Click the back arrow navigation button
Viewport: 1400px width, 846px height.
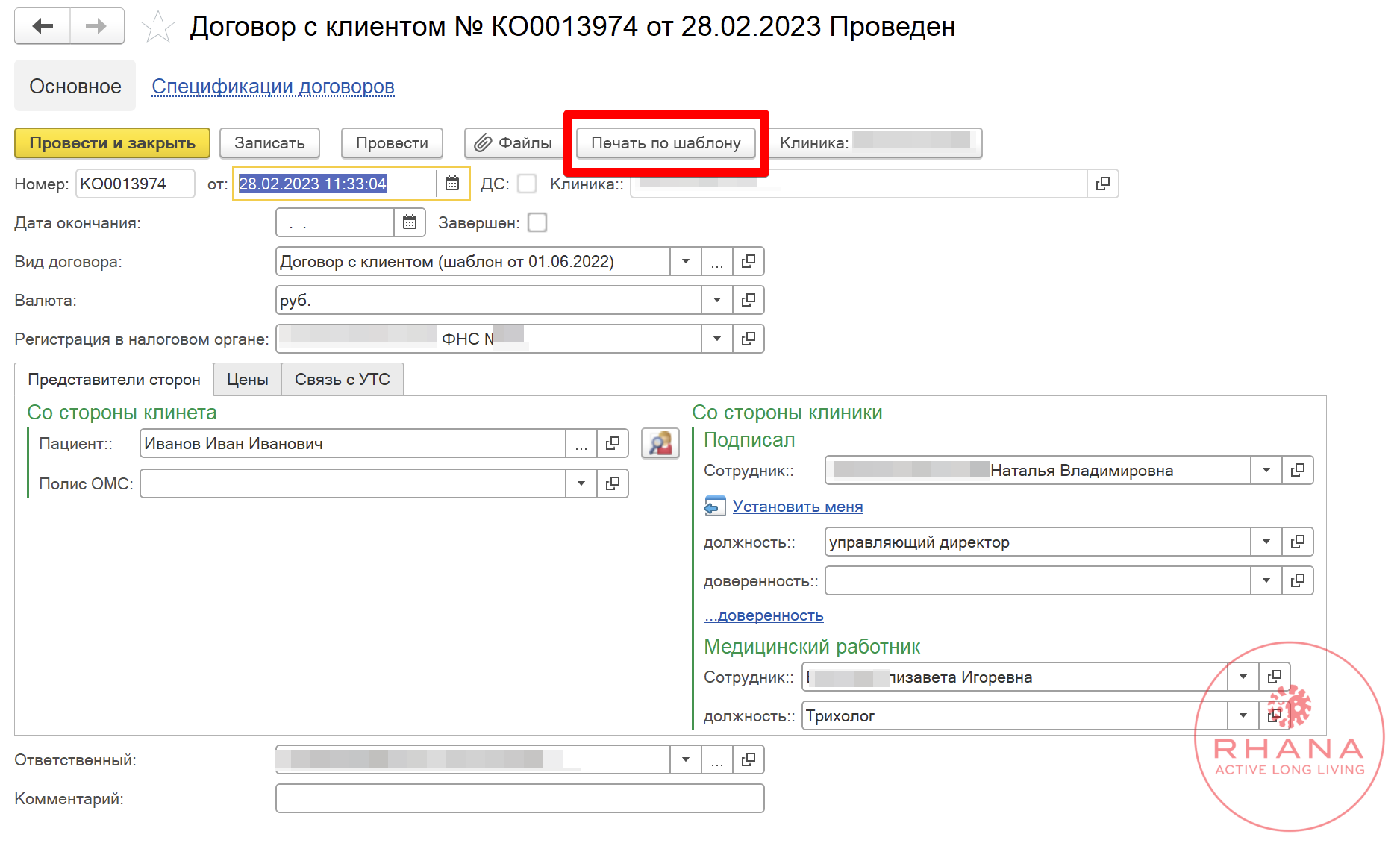(x=43, y=27)
